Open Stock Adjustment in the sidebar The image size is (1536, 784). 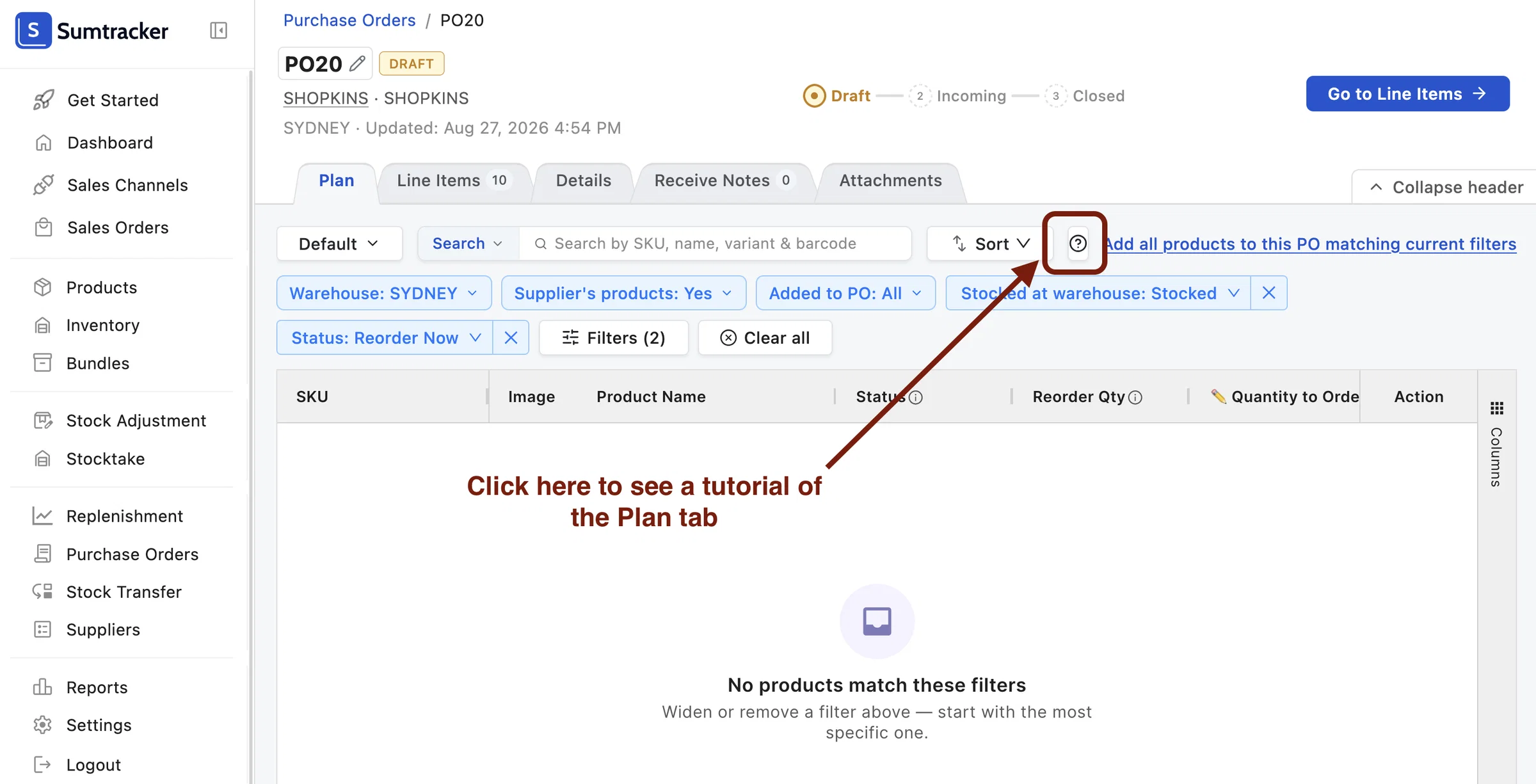[x=136, y=420]
